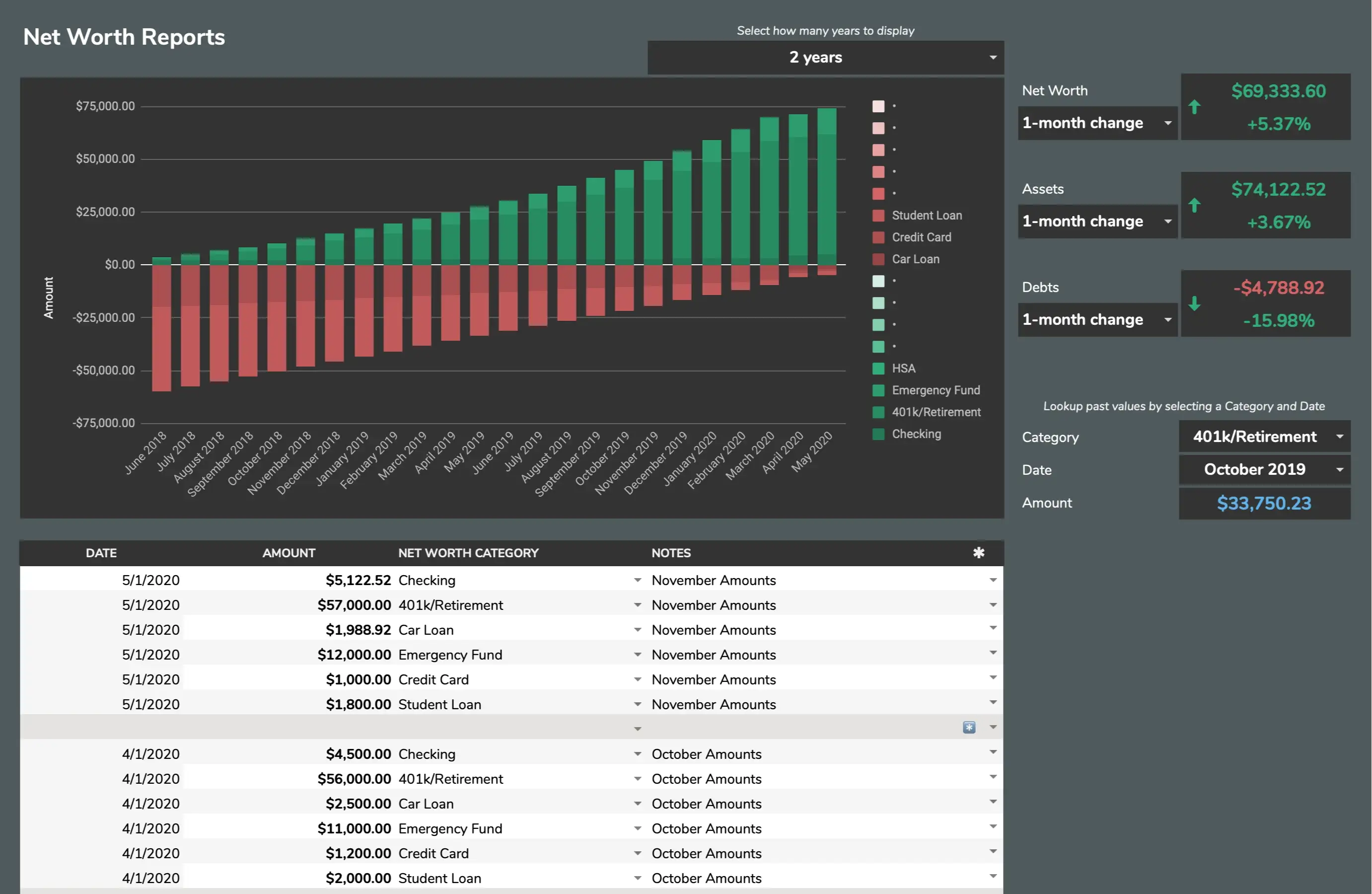
Task: Select the $2,000.00 Student Loan amount
Action: coord(358,878)
